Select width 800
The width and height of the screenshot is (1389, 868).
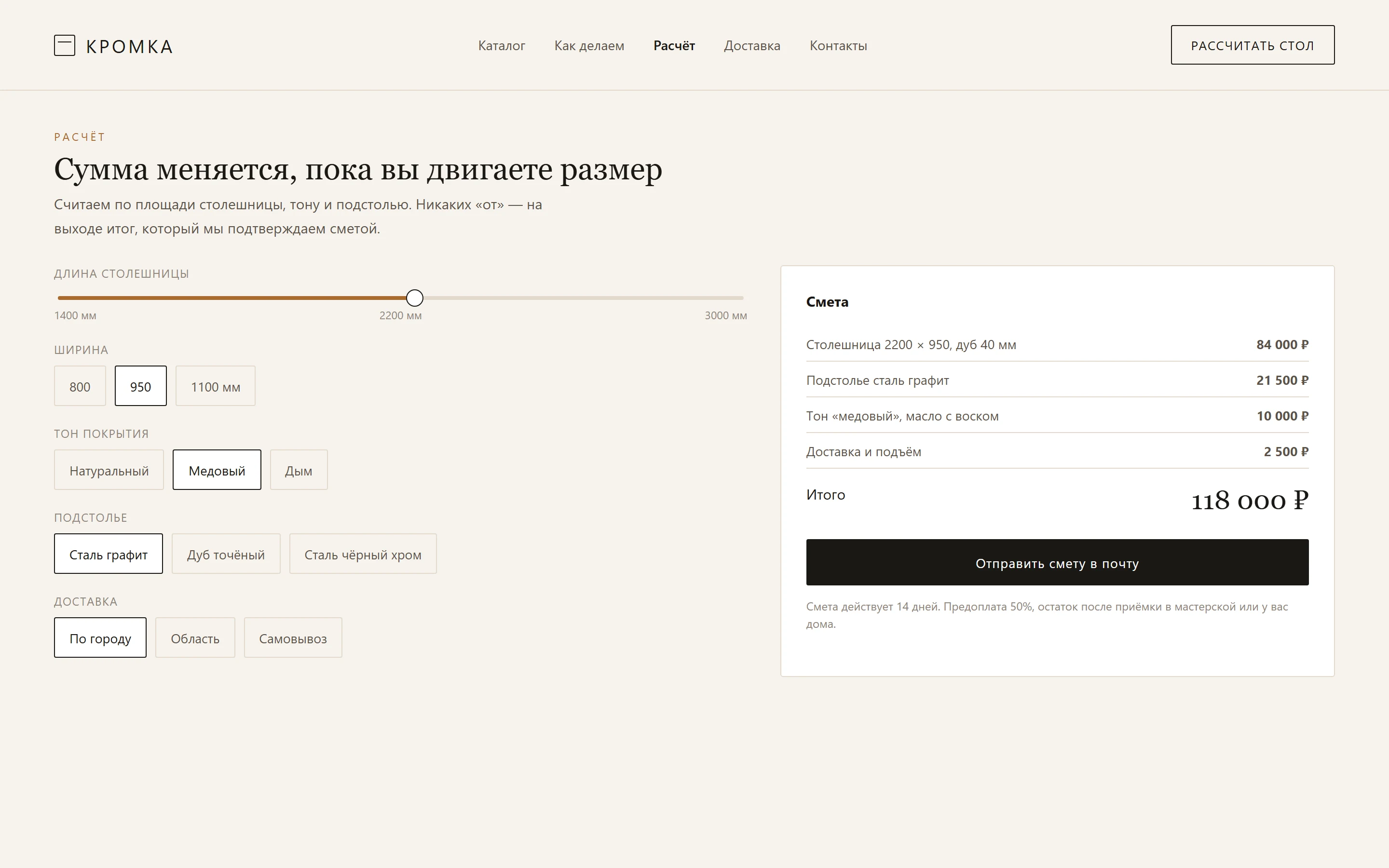(80, 386)
